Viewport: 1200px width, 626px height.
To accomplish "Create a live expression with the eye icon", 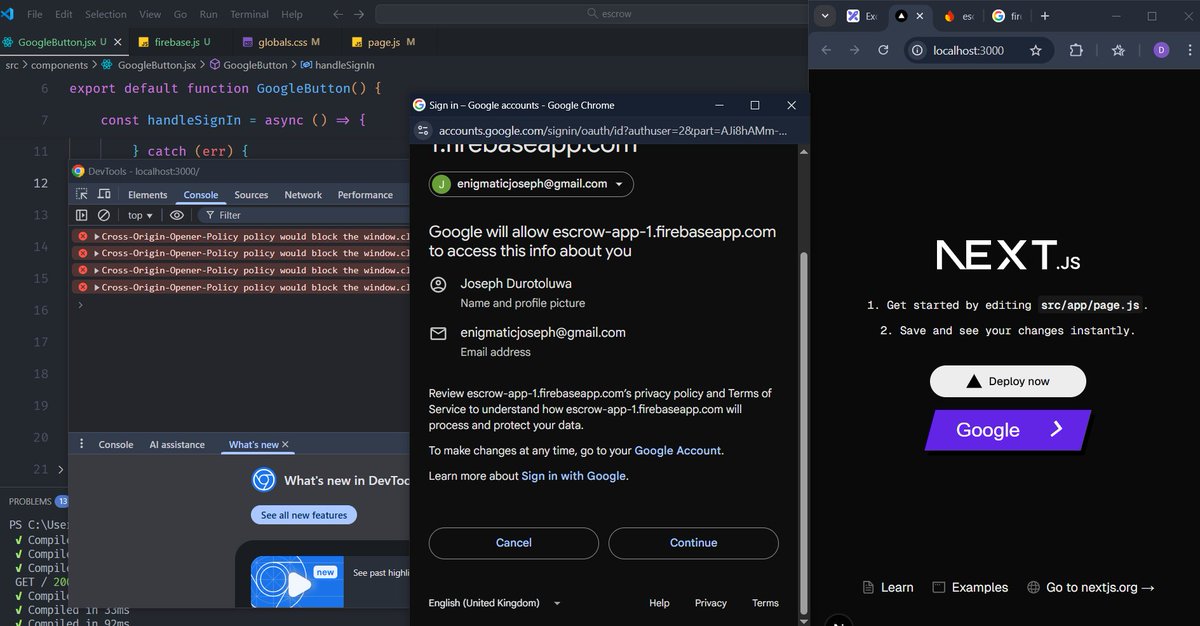I will [177, 214].
